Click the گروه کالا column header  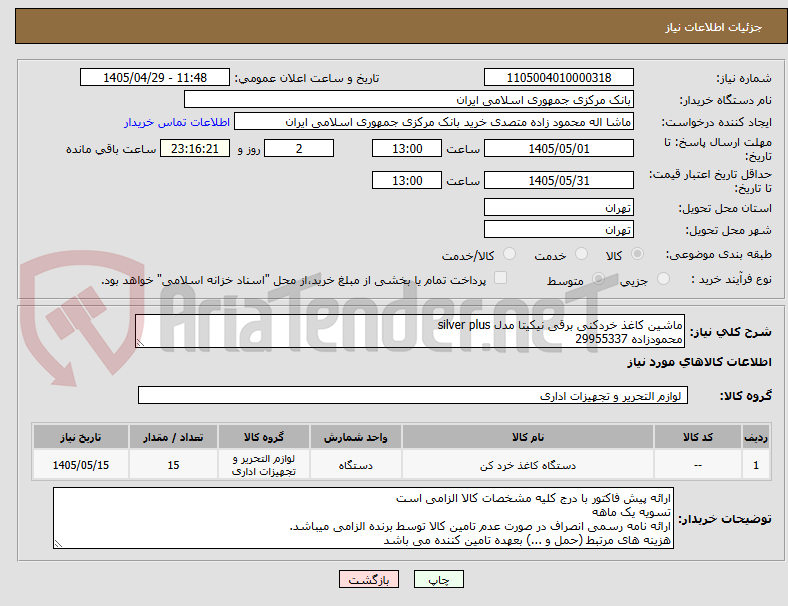[x=264, y=437]
